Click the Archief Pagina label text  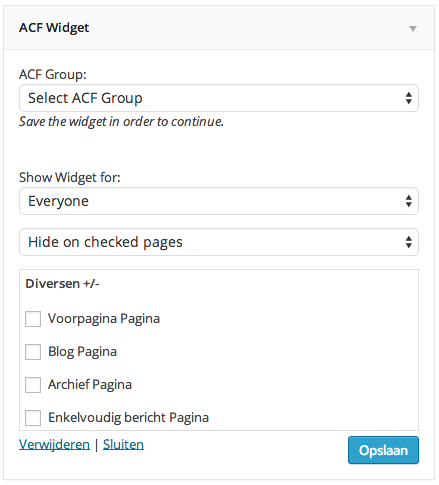(x=90, y=385)
